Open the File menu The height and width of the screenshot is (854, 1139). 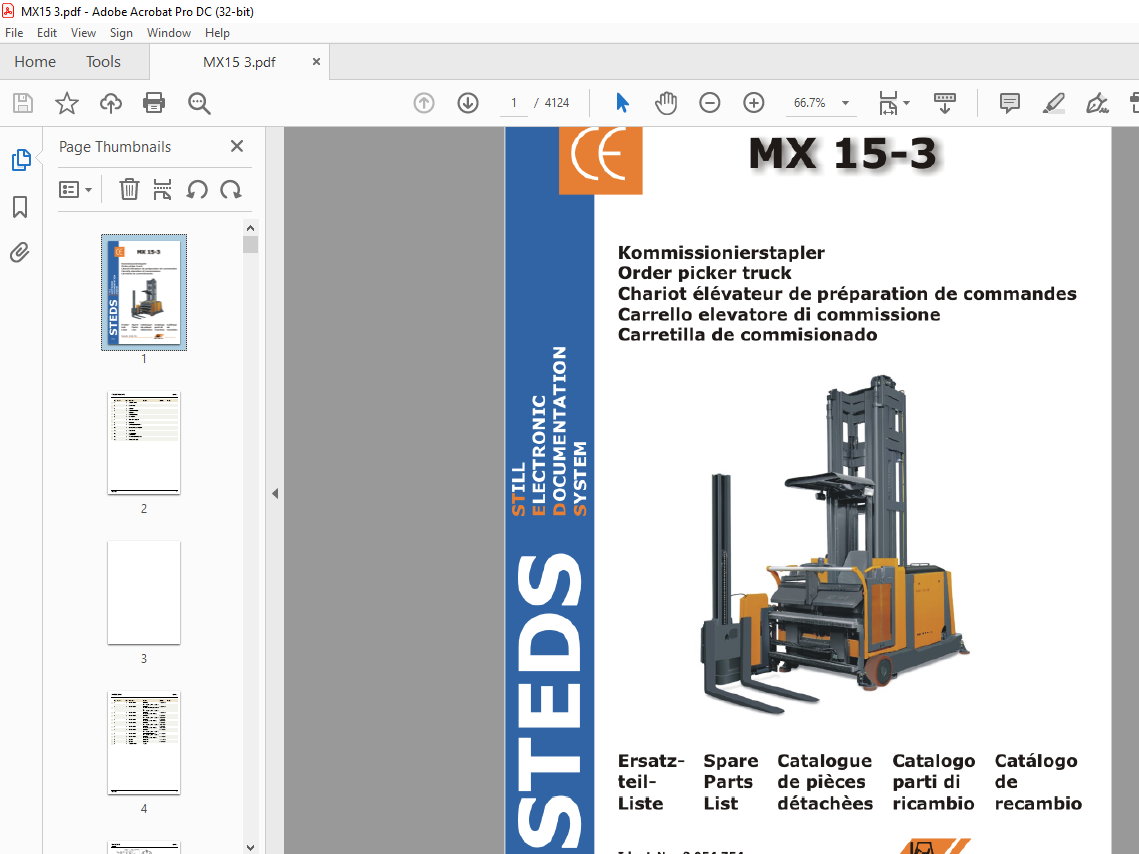14,33
